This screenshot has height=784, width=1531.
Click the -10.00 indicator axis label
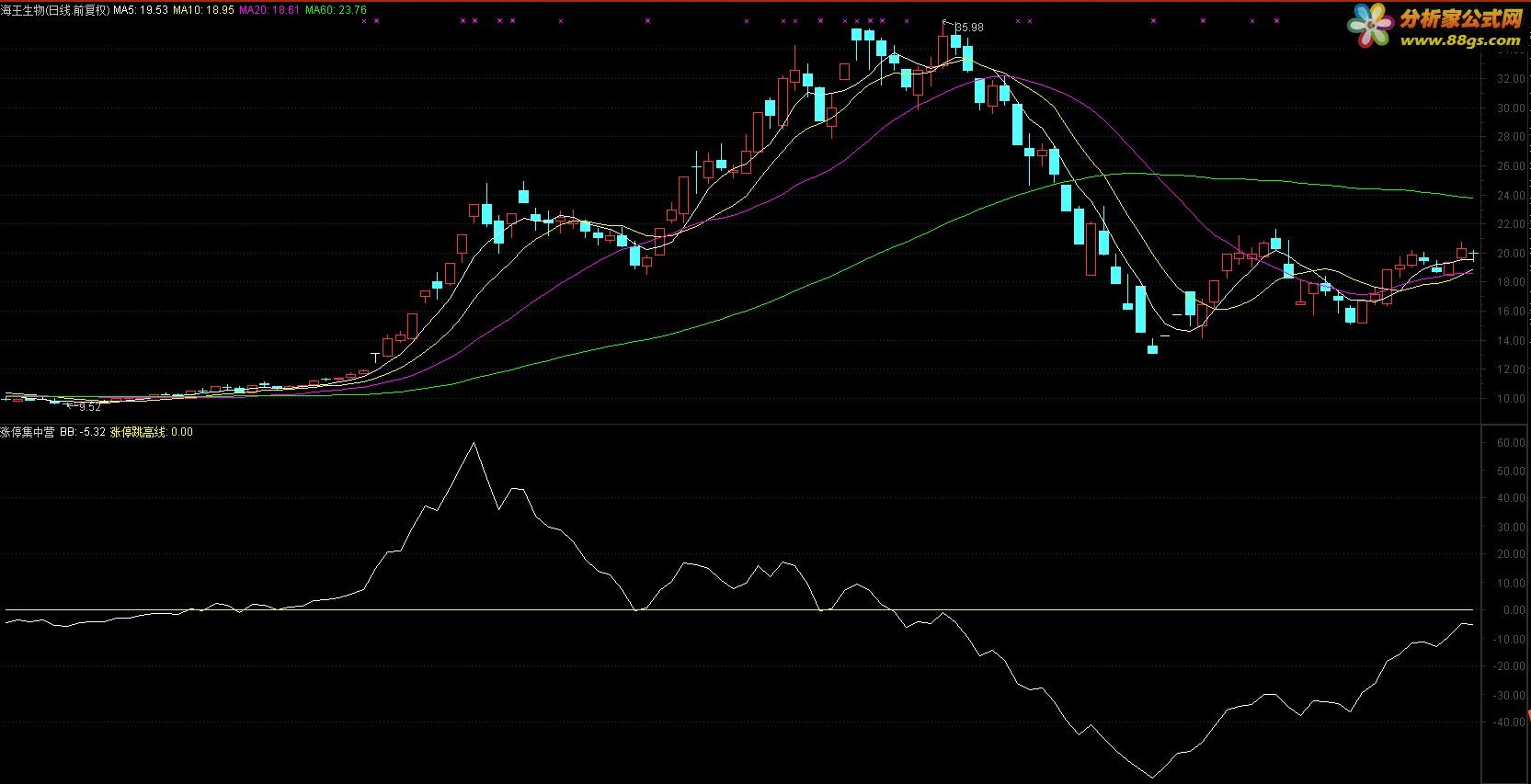pos(1510,639)
